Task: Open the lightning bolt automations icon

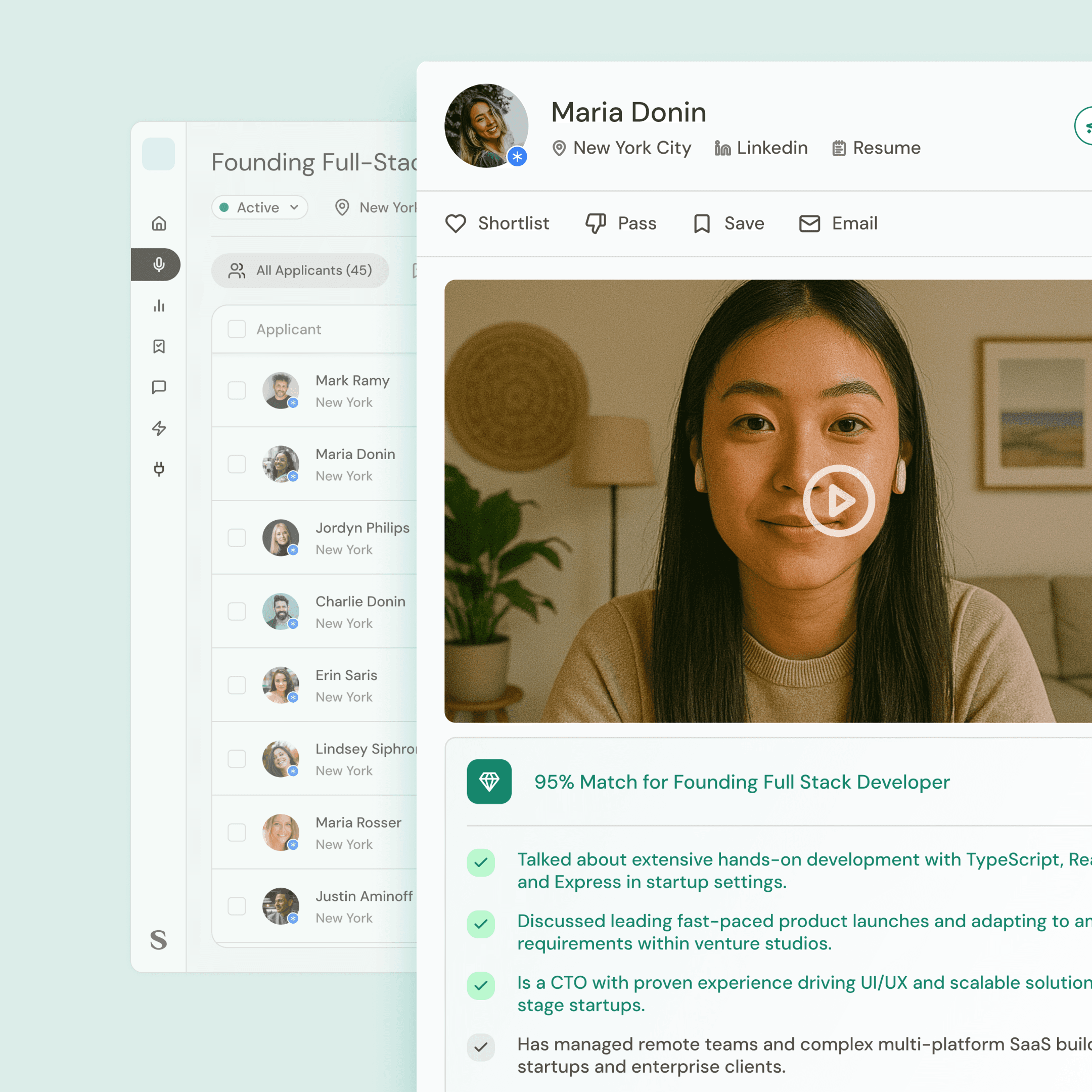Action: coord(159,428)
